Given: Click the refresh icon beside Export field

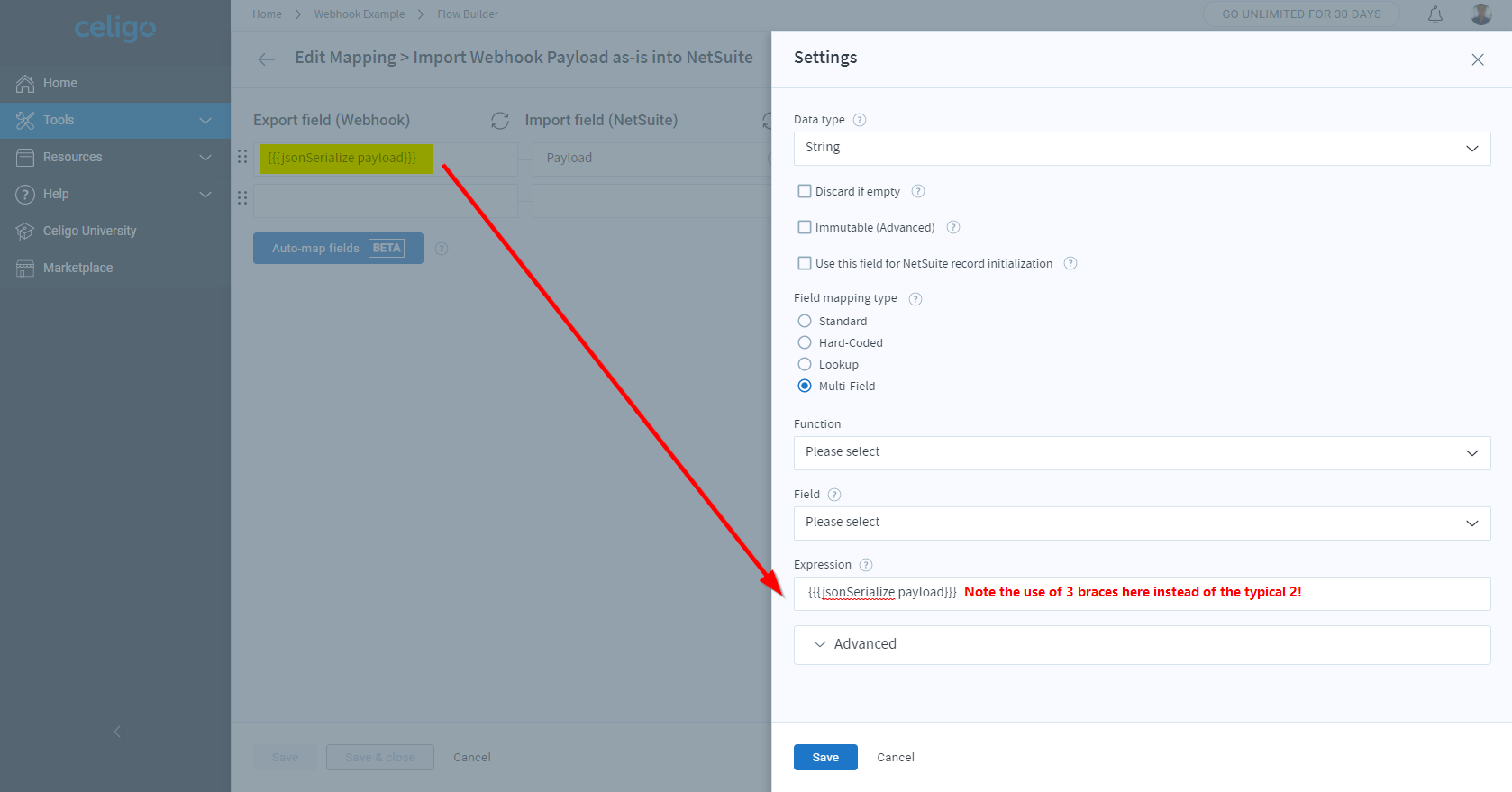Looking at the screenshot, I should (500, 121).
